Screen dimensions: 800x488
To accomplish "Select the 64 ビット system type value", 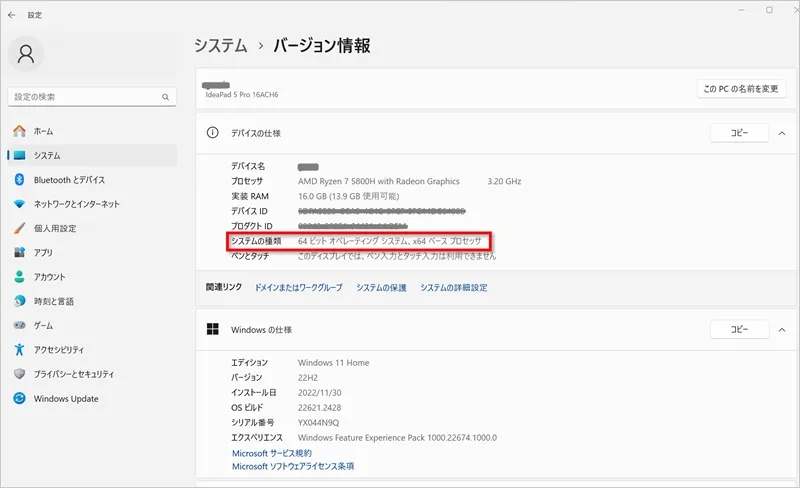I will 390,241.
